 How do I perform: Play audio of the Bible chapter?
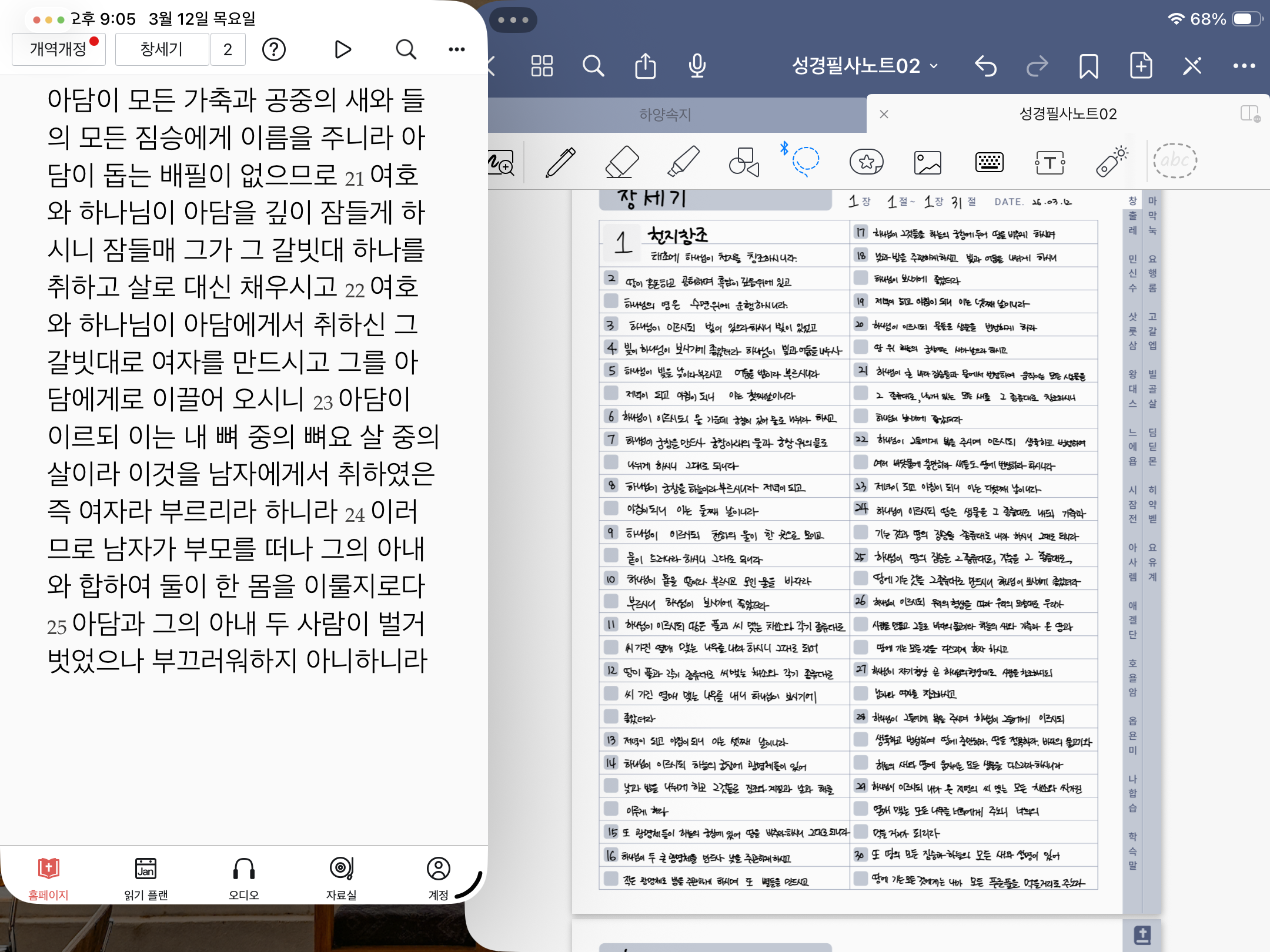point(343,49)
